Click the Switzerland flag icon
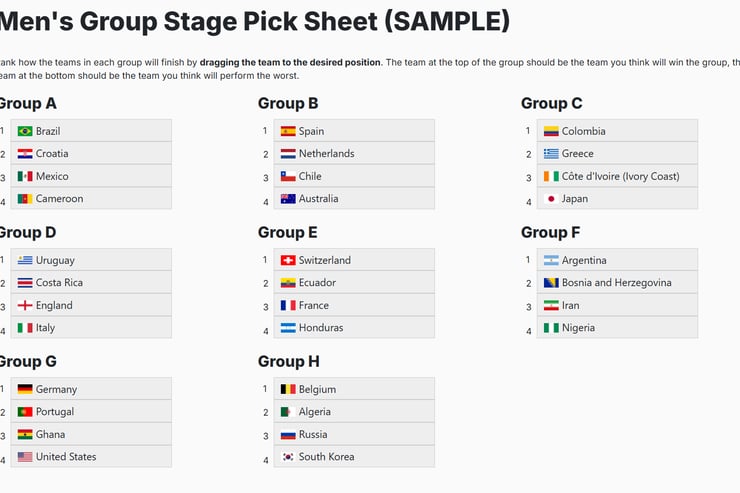 point(288,260)
